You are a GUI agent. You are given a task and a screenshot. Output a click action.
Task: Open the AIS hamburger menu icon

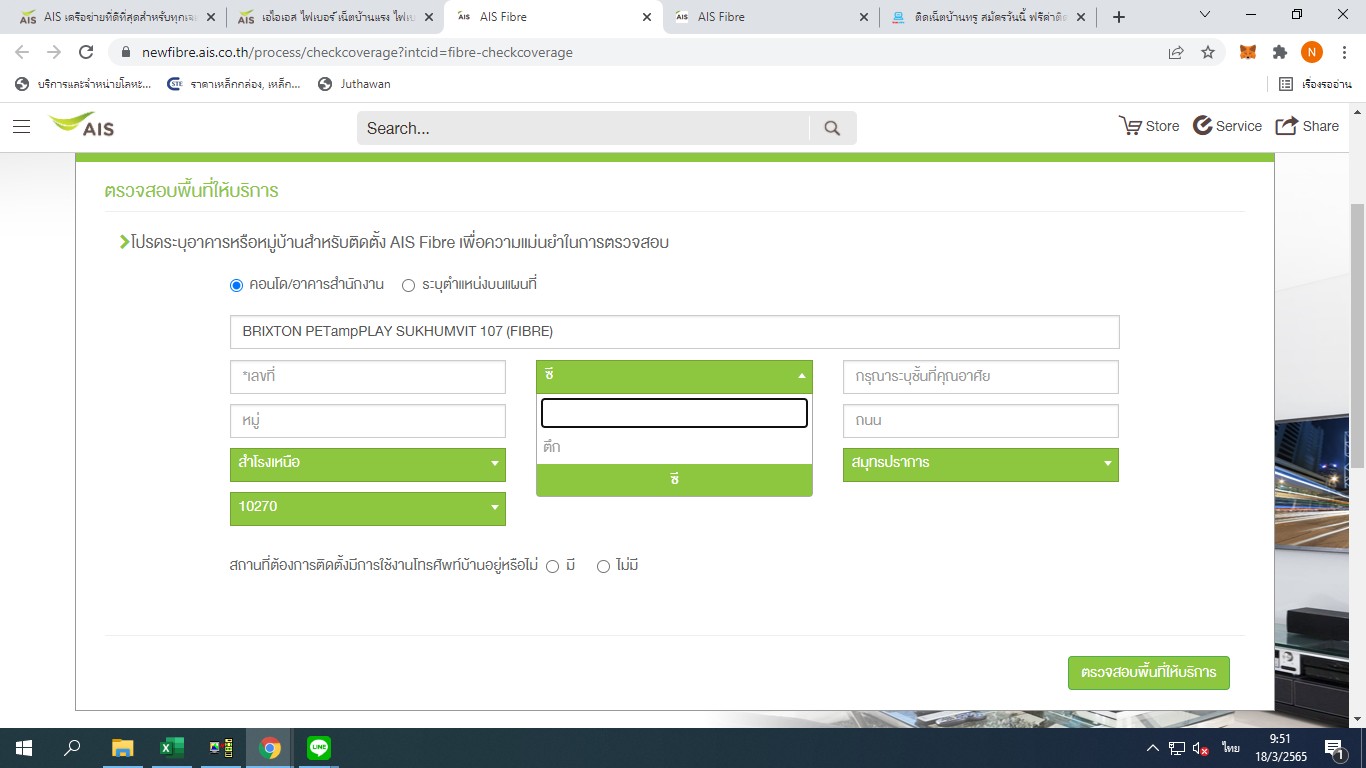click(22, 126)
